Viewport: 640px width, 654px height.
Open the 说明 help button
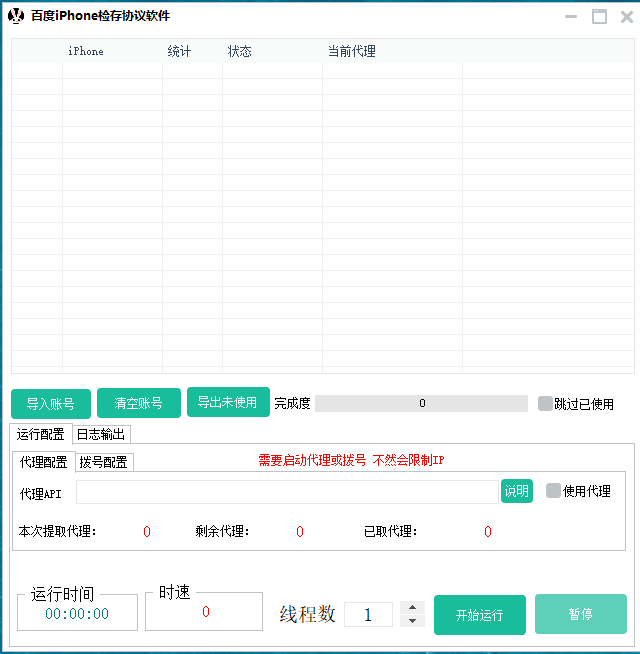pos(516,491)
